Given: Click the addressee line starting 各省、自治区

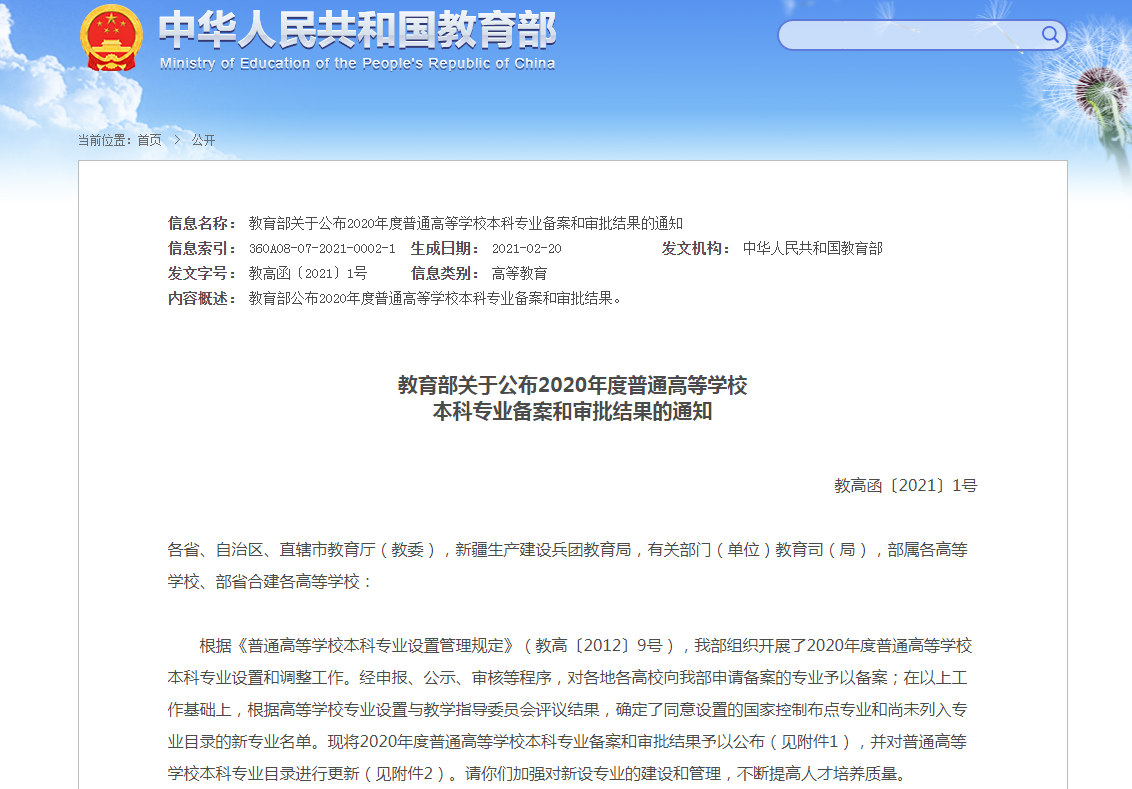Looking at the screenshot, I should click(567, 565).
